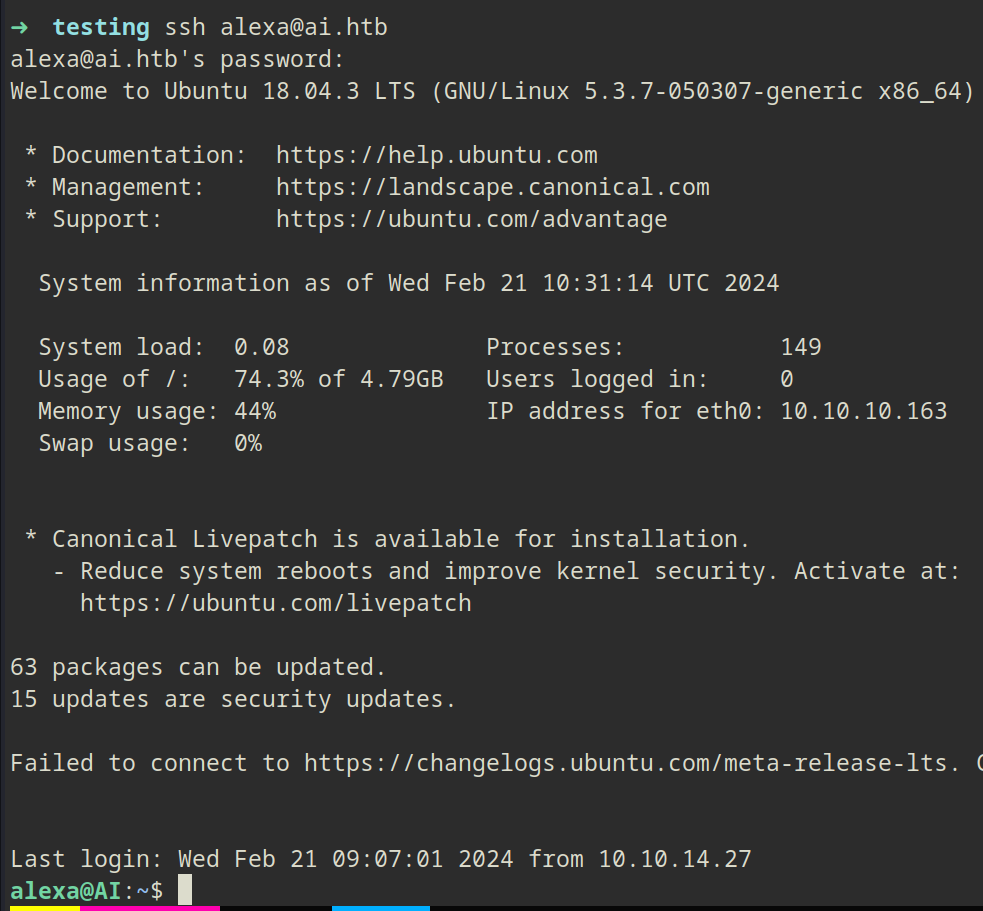983x911 pixels.
Task: Click the "testing" directory name in prompt
Action: click(101, 27)
